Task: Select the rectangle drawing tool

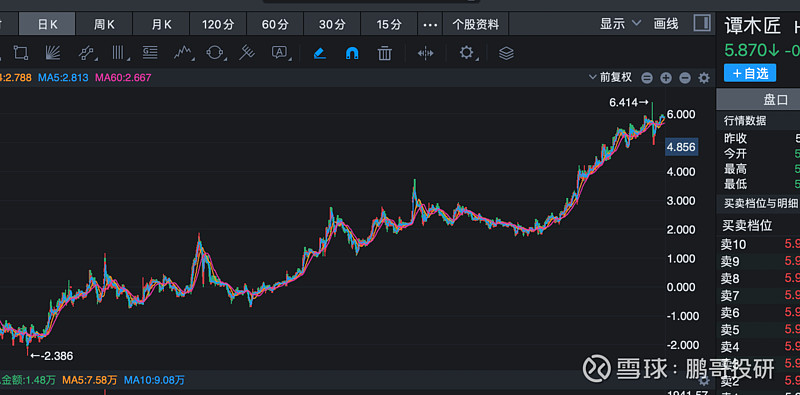Action: [21, 53]
